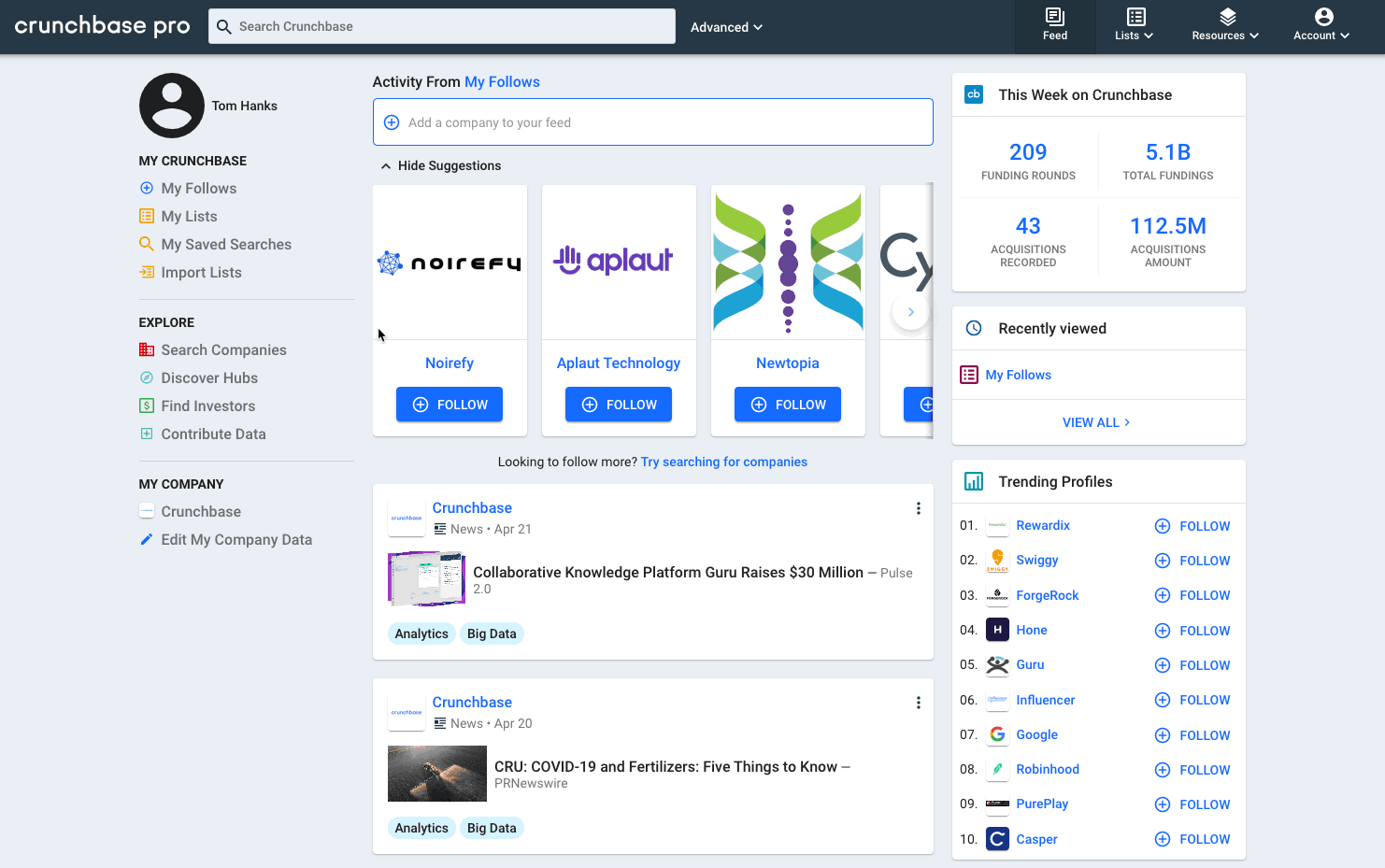Open the Feed icon in top bar
The image size is (1385, 868).
1054,26
